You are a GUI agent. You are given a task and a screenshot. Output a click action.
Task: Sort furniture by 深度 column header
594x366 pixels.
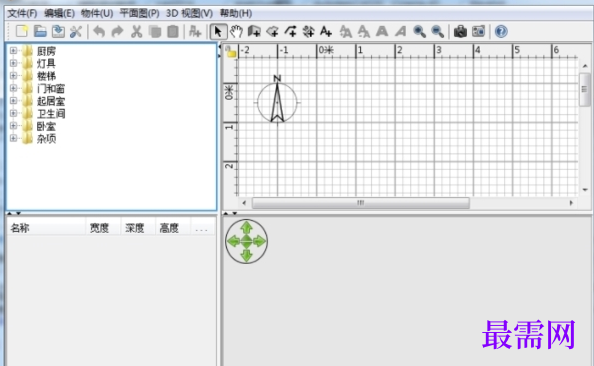pyautogui.click(x=138, y=228)
